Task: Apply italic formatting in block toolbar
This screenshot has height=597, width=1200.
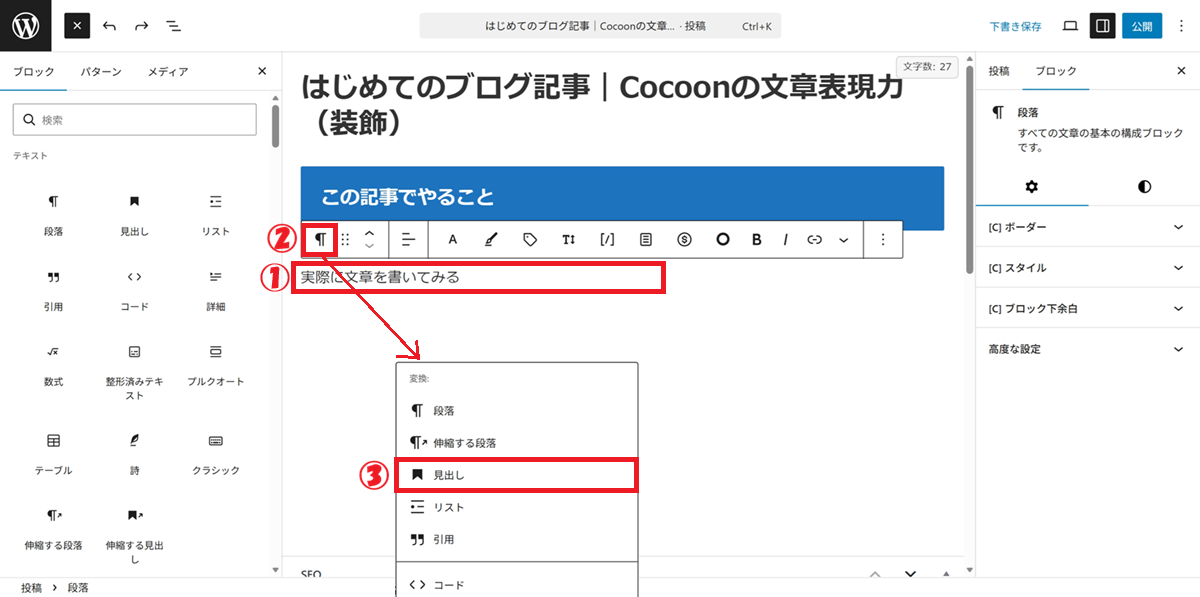Action: tap(786, 240)
